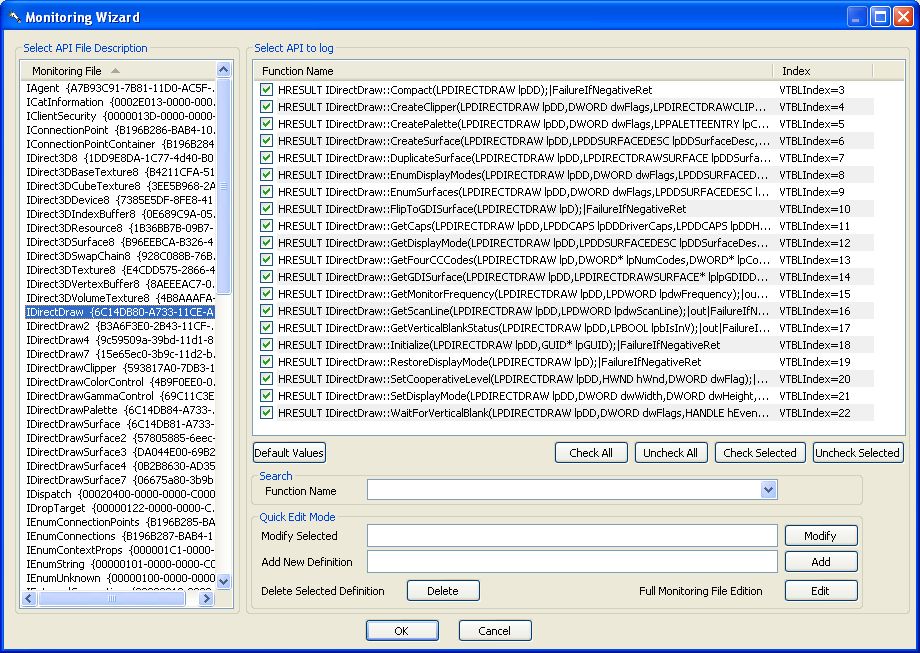The width and height of the screenshot is (920, 653).
Task: Toggle the EnumSurfaces checkbox
Action: coord(266,192)
